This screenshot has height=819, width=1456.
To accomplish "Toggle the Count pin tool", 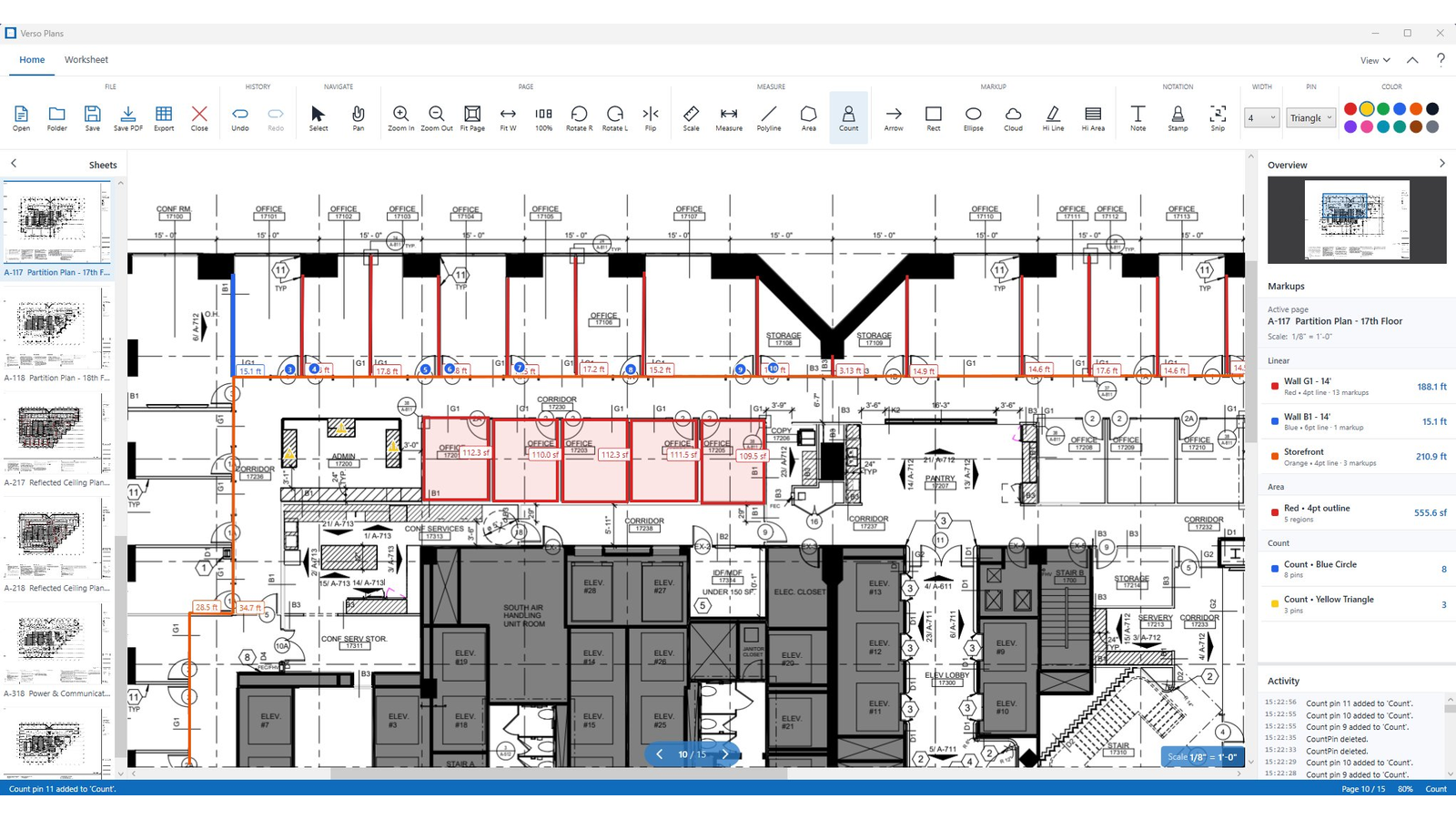I will pos(849,117).
